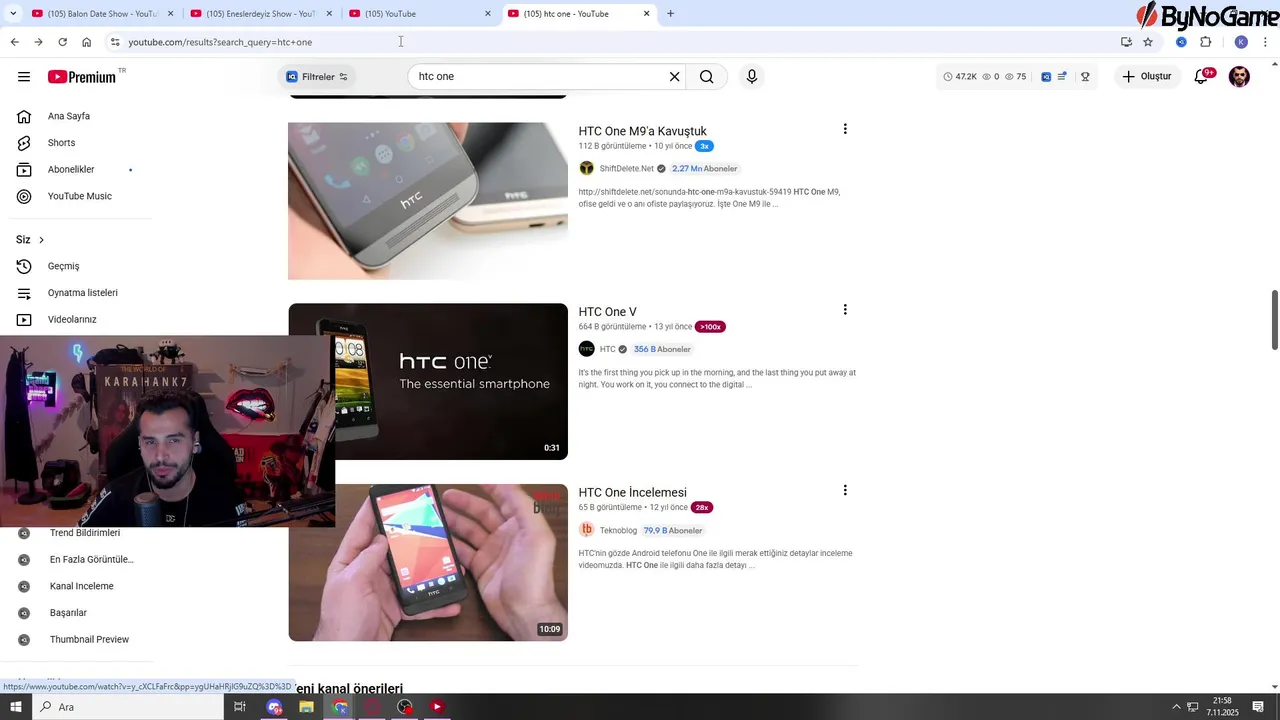Open the vidIQ list icon with dot
The image size is (1280, 720).
tap(1062, 77)
